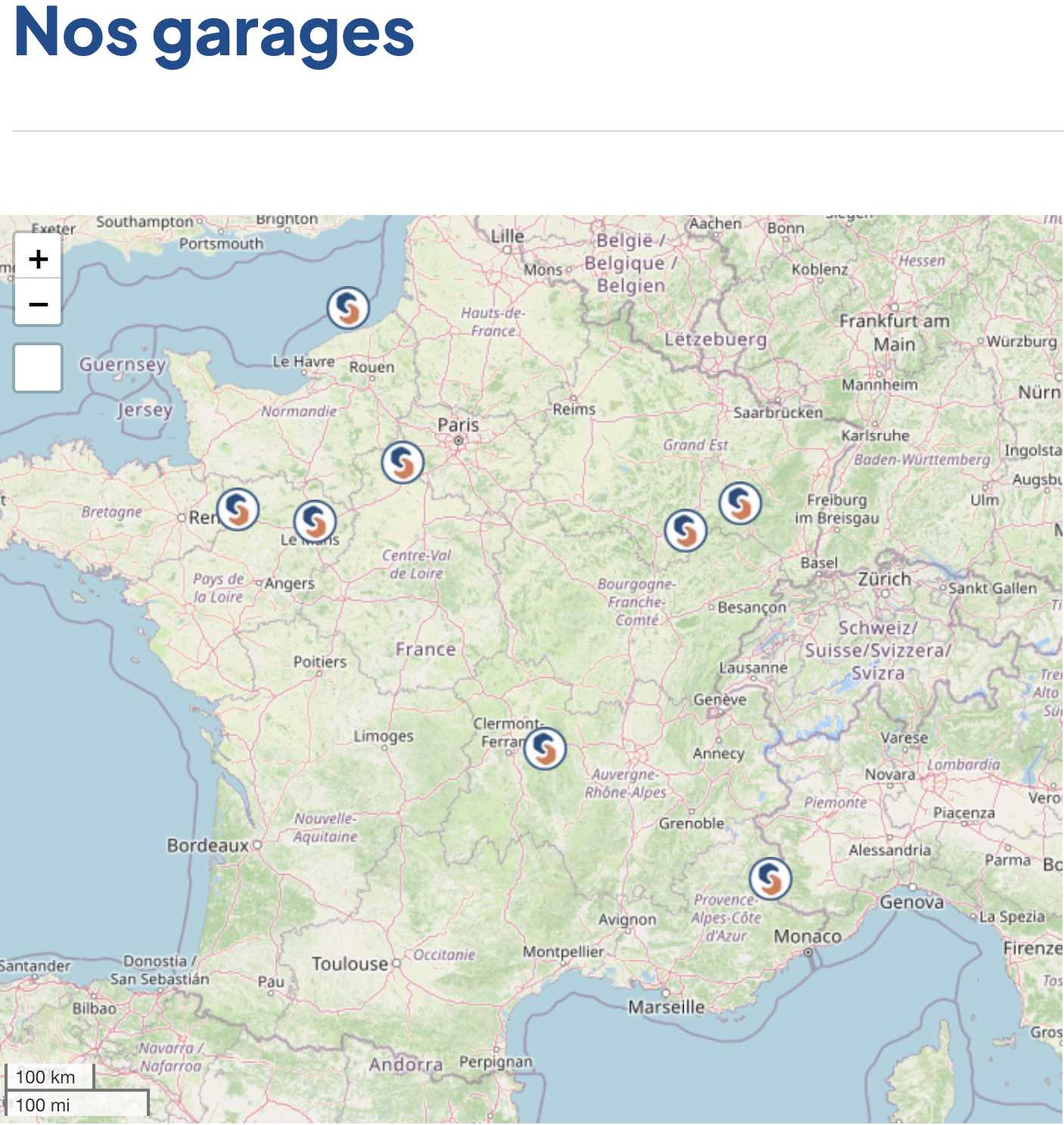Open garage marker just west of Paris
1064x1125 pixels.
click(x=403, y=462)
